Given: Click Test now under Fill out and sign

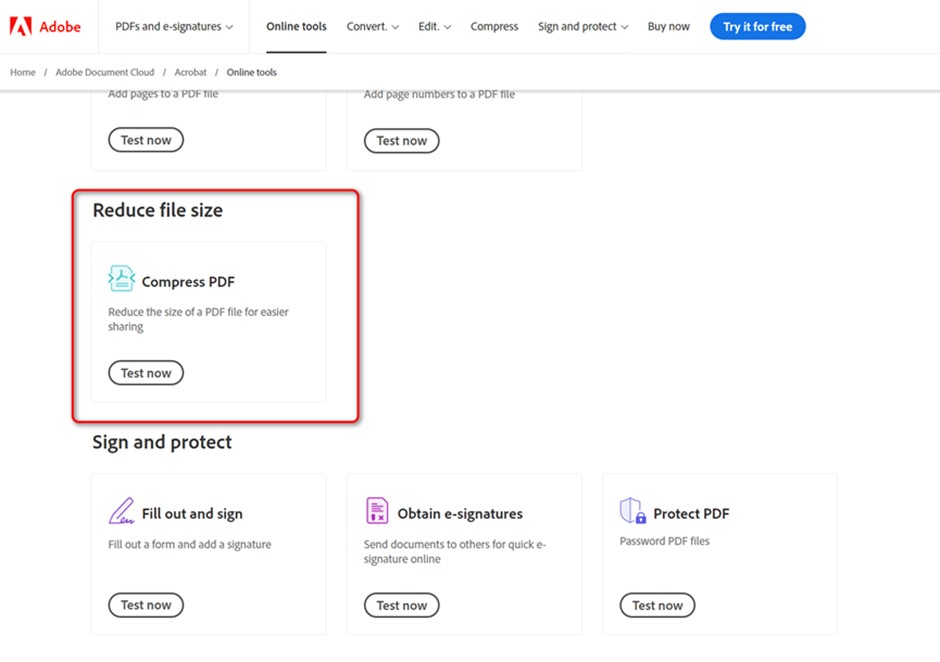Looking at the screenshot, I should (x=146, y=605).
